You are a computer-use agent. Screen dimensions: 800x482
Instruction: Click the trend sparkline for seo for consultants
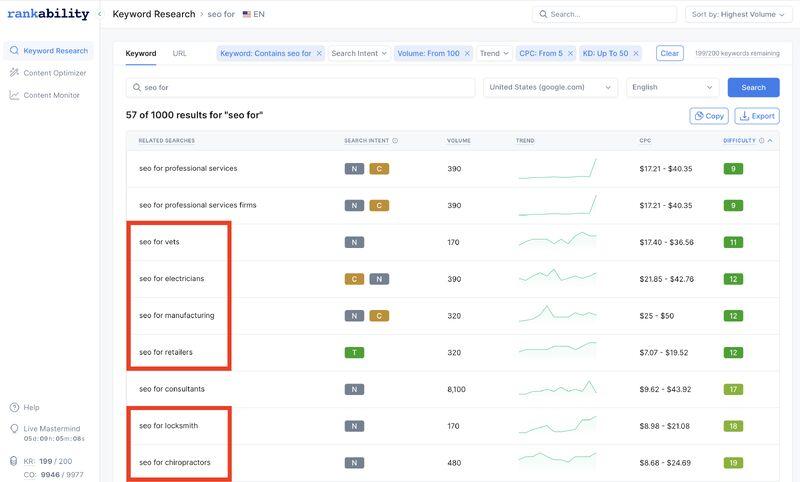point(557,389)
